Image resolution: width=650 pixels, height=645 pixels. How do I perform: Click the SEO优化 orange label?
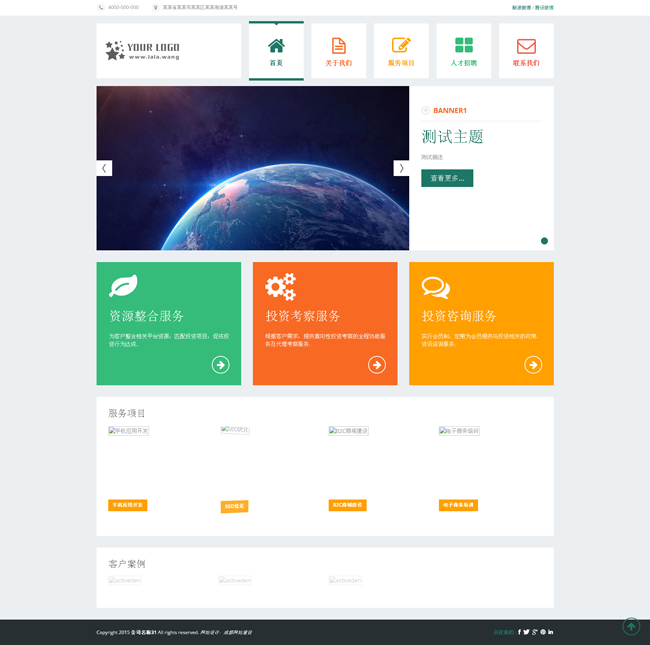pyautogui.click(x=234, y=506)
